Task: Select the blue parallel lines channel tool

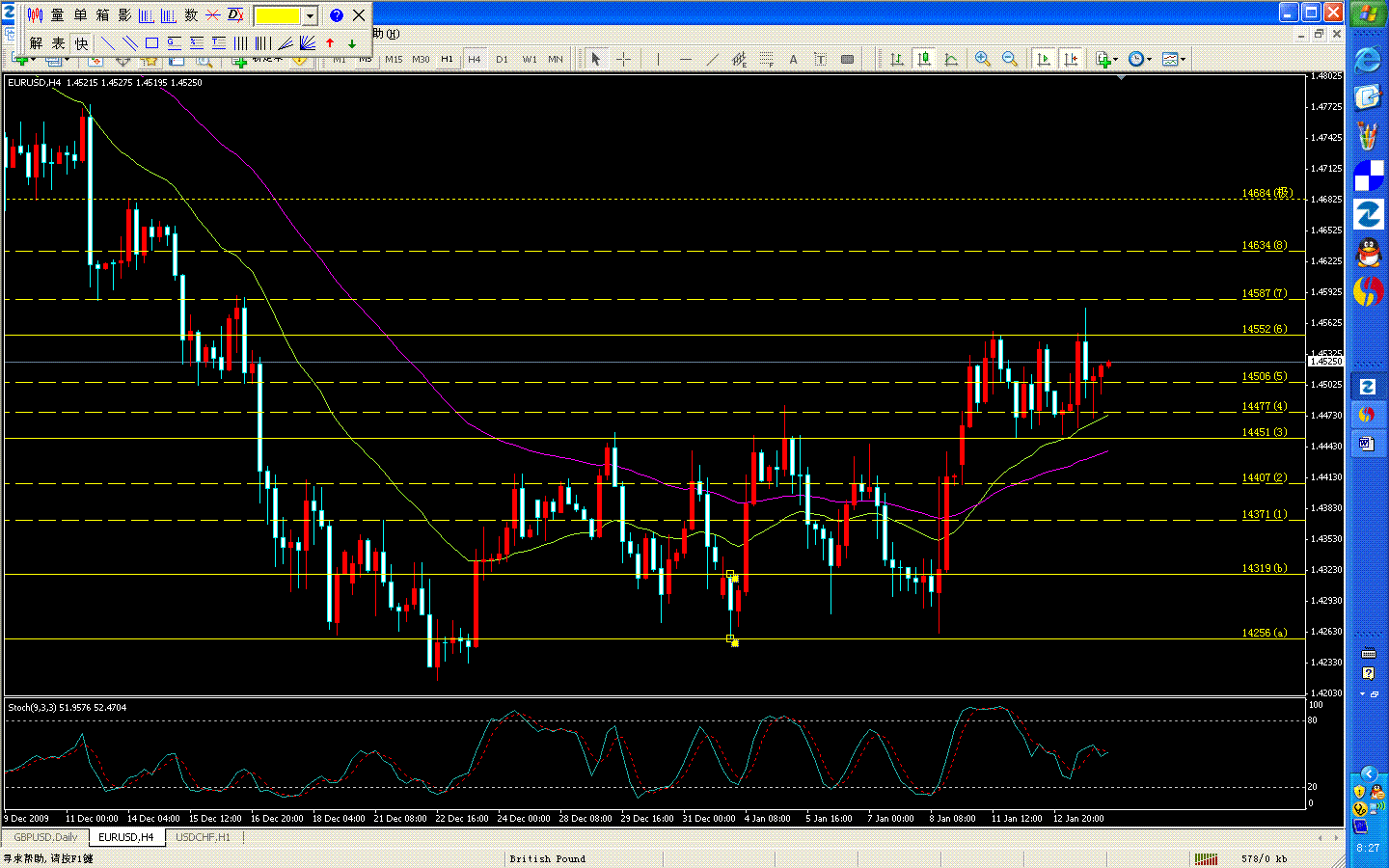Action: coord(129,43)
